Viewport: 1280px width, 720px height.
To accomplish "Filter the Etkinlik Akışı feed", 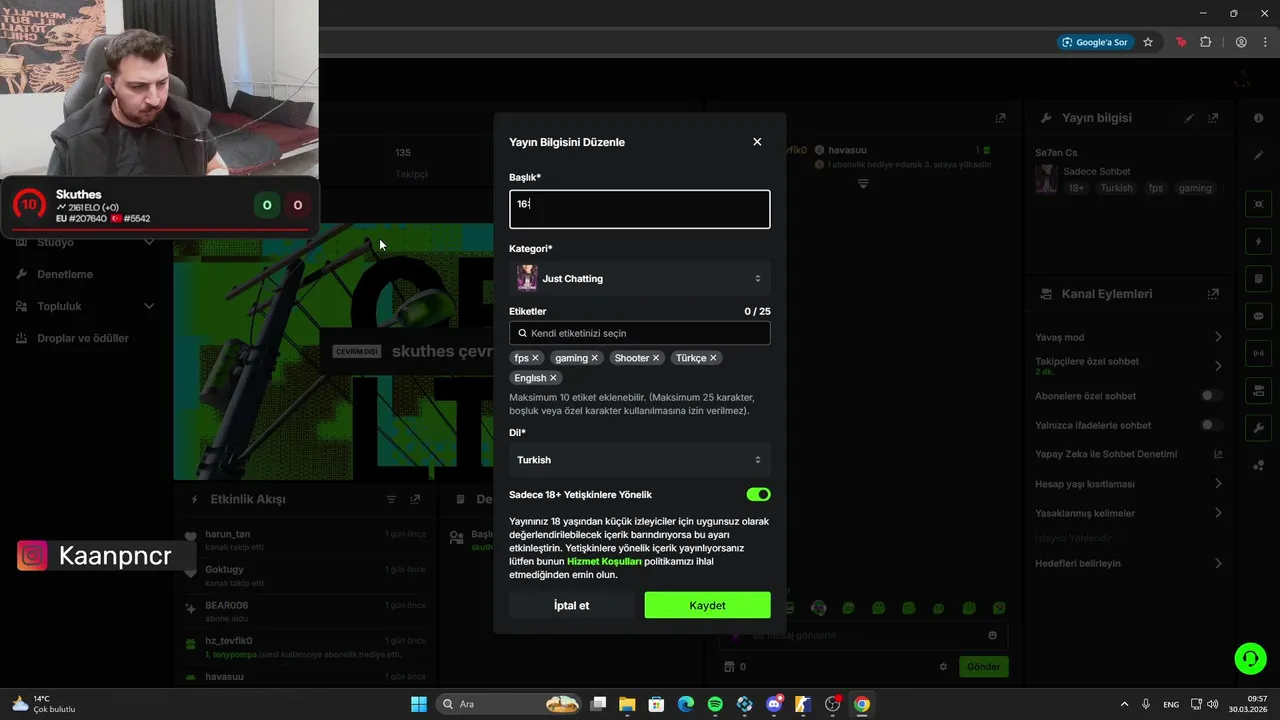I will pyautogui.click(x=391, y=499).
